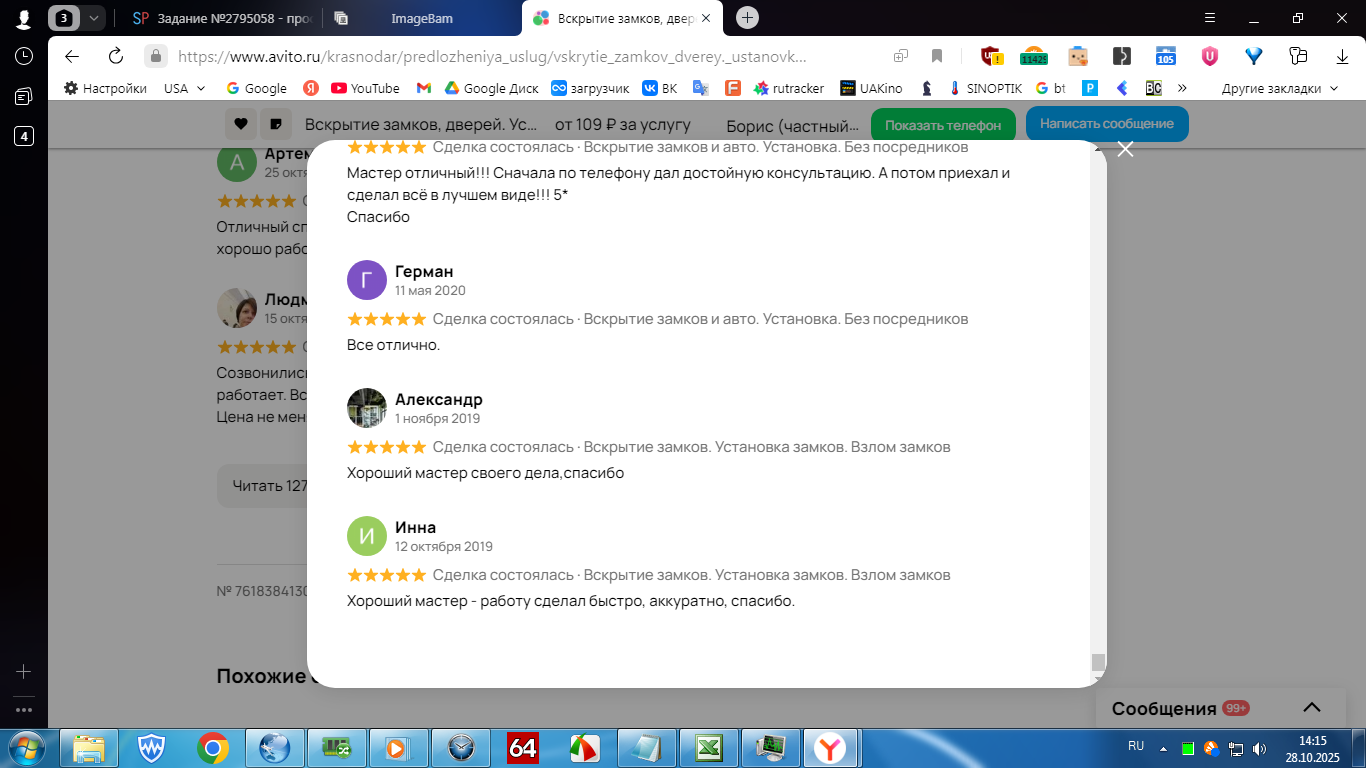
Task: Expand the tab group dropdown arrow
Action: pyautogui.click(x=93, y=18)
